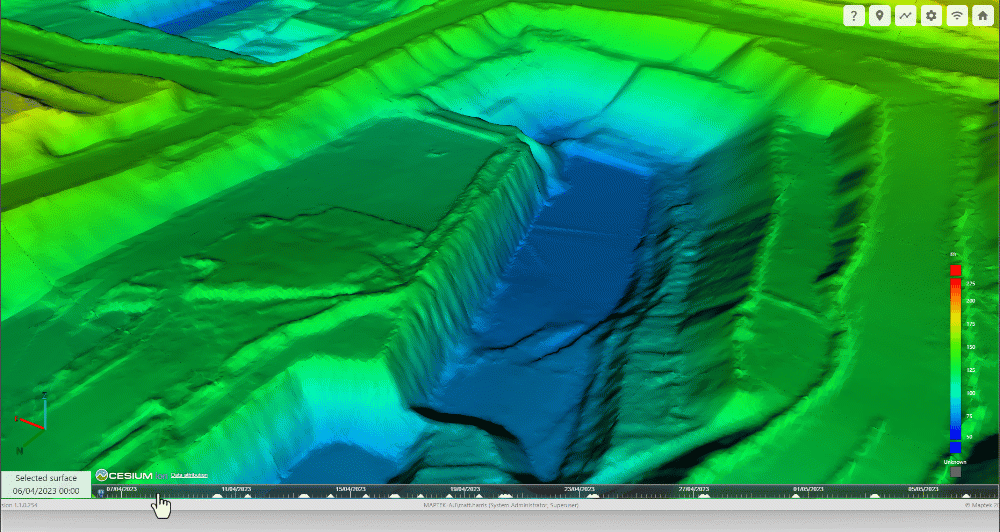Jump to 19/04/2023 on the timeline
The width and height of the screenshot is (1000, 532).
[464, 489]
